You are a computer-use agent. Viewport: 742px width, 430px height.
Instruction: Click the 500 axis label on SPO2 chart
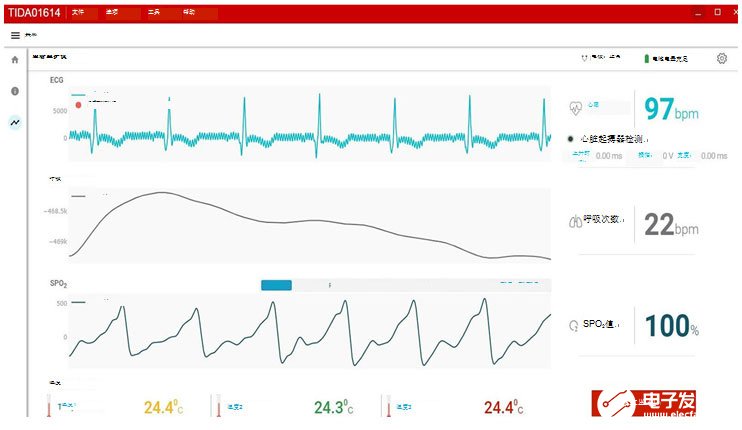point(62,303)
